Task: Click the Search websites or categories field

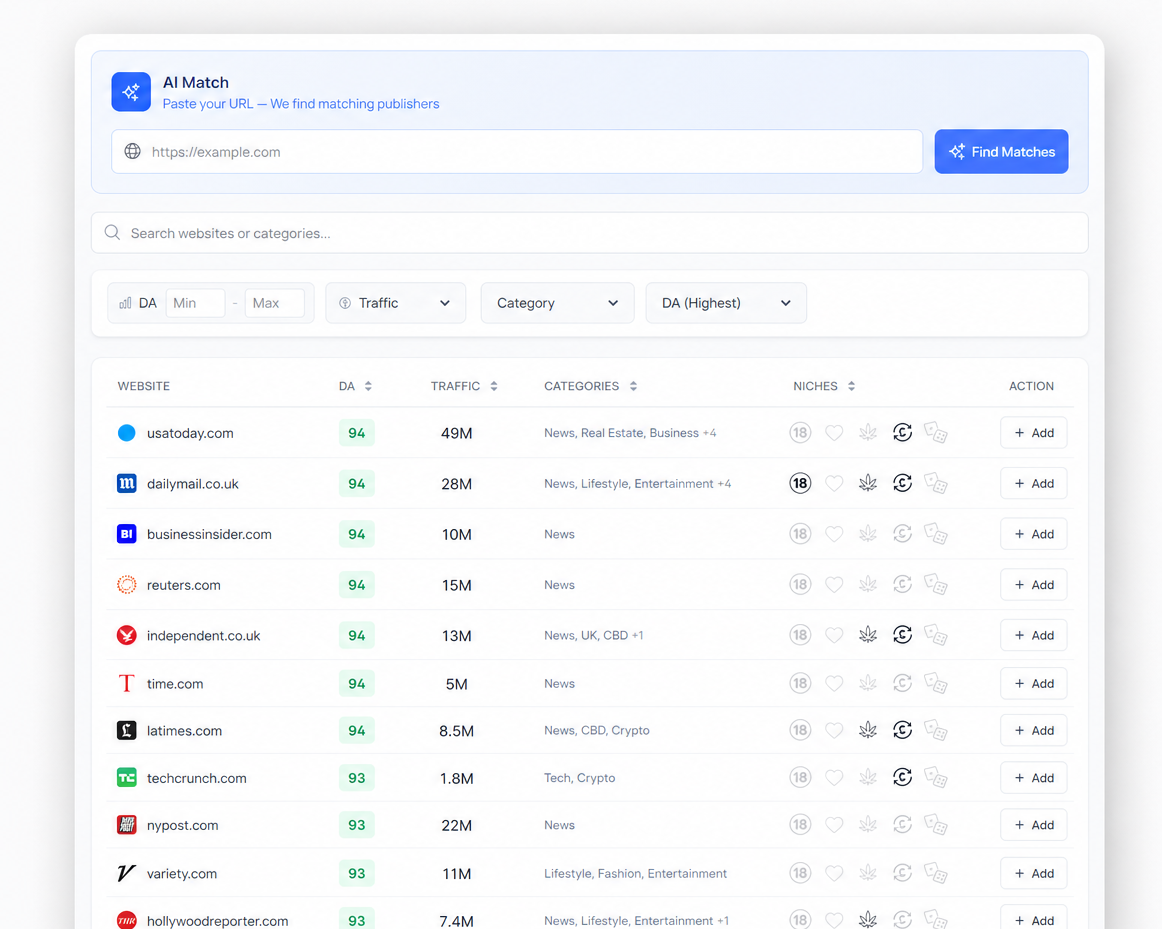Action: 590,233
